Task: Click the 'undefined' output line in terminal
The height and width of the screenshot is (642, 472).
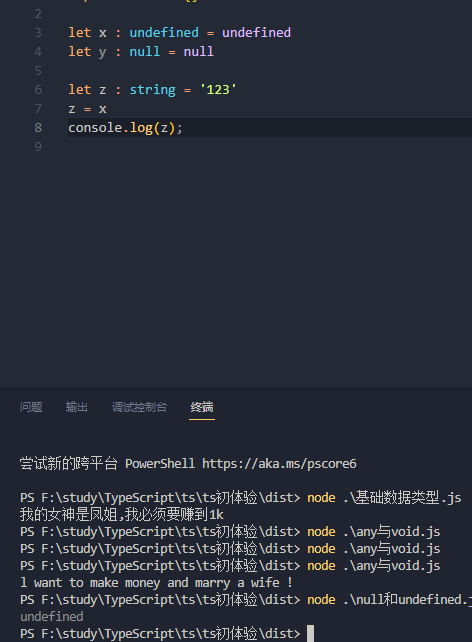Action: [x=52, y=617]
